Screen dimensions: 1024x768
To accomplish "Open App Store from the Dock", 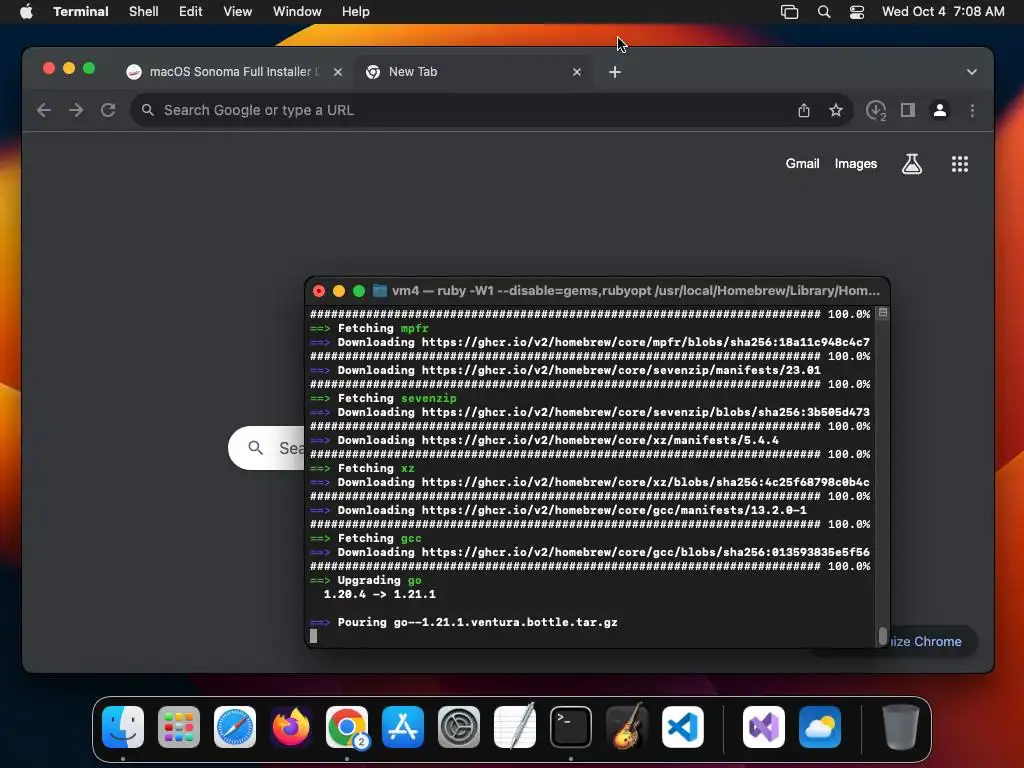I will point(403,727).
